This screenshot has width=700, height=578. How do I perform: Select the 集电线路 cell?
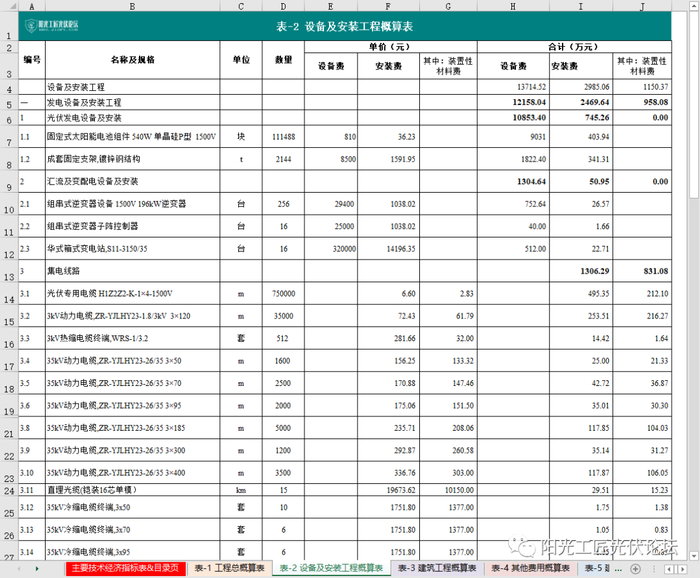click(x=132, y=271)
